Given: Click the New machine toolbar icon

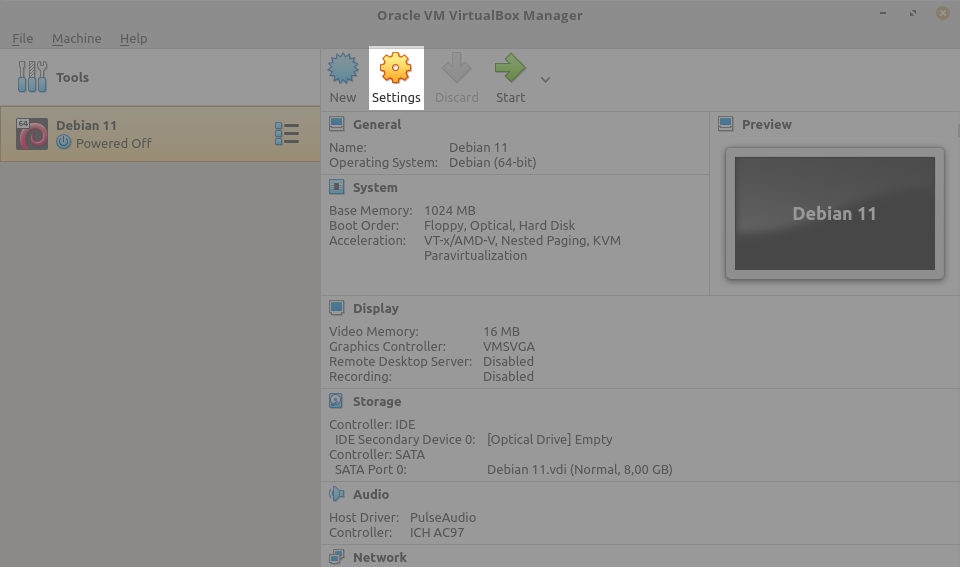Looking at the screenshot, I should pos(343,69).
